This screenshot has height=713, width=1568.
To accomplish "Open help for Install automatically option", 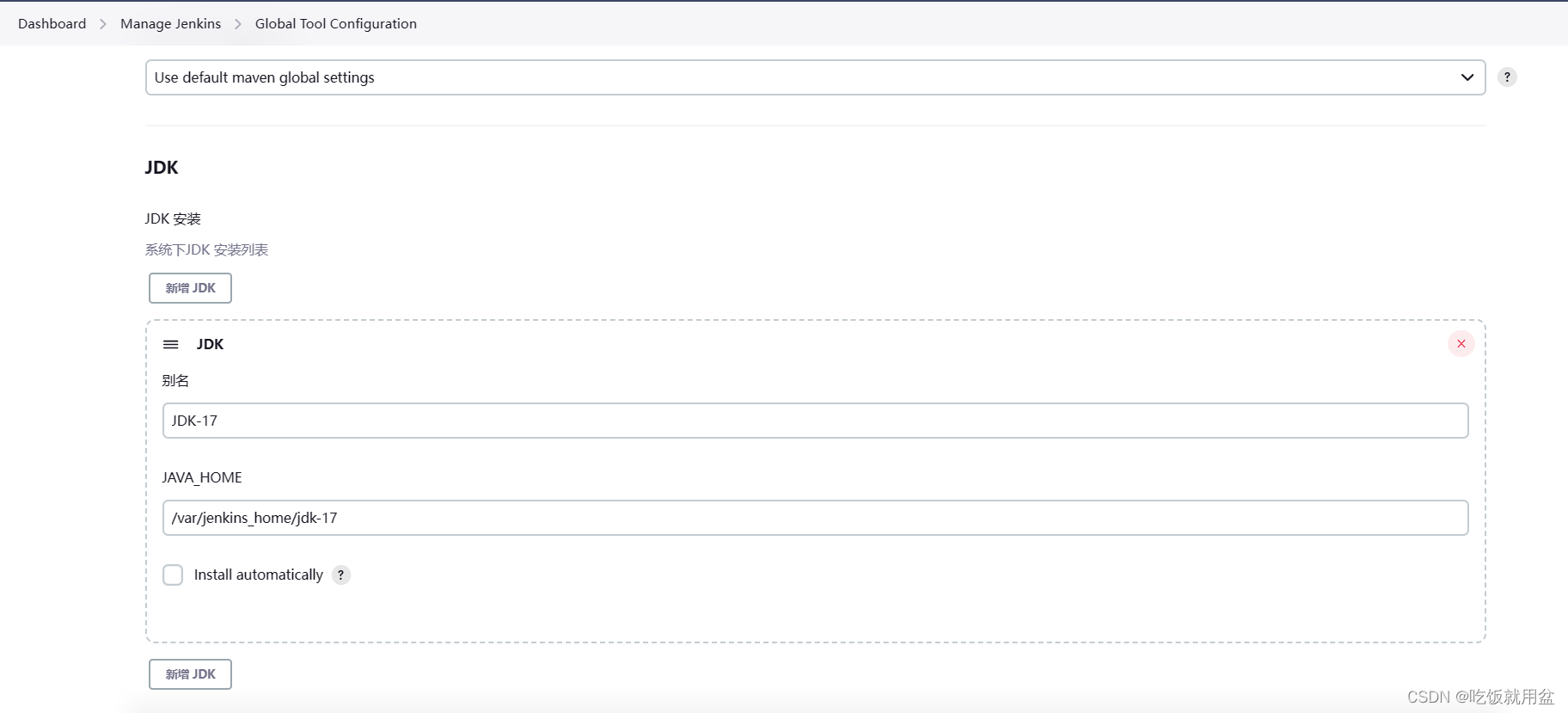I will [x=340, y=575].
